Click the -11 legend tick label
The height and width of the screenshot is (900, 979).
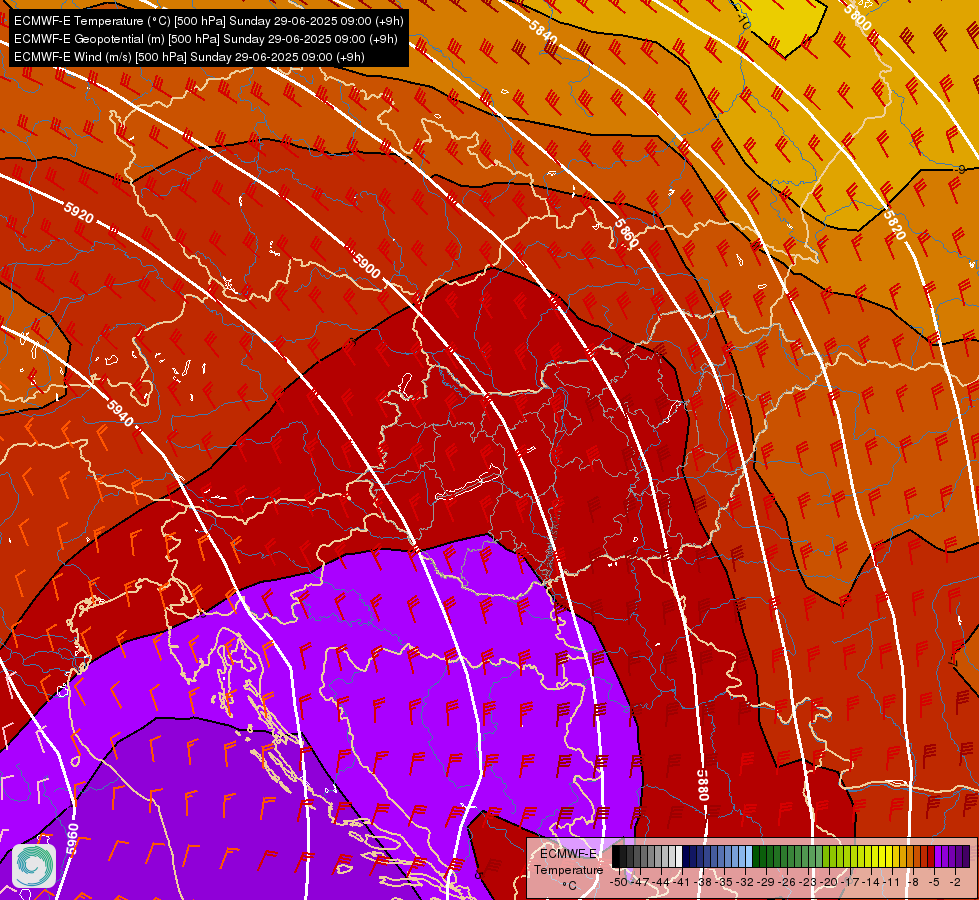tap(892, 882)
